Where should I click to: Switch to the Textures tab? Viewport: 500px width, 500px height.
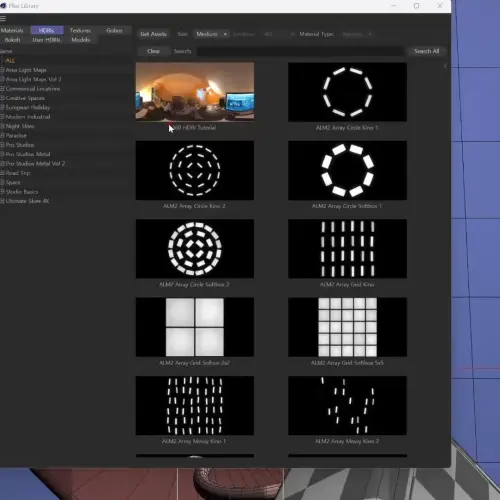(x=80, y=30)
